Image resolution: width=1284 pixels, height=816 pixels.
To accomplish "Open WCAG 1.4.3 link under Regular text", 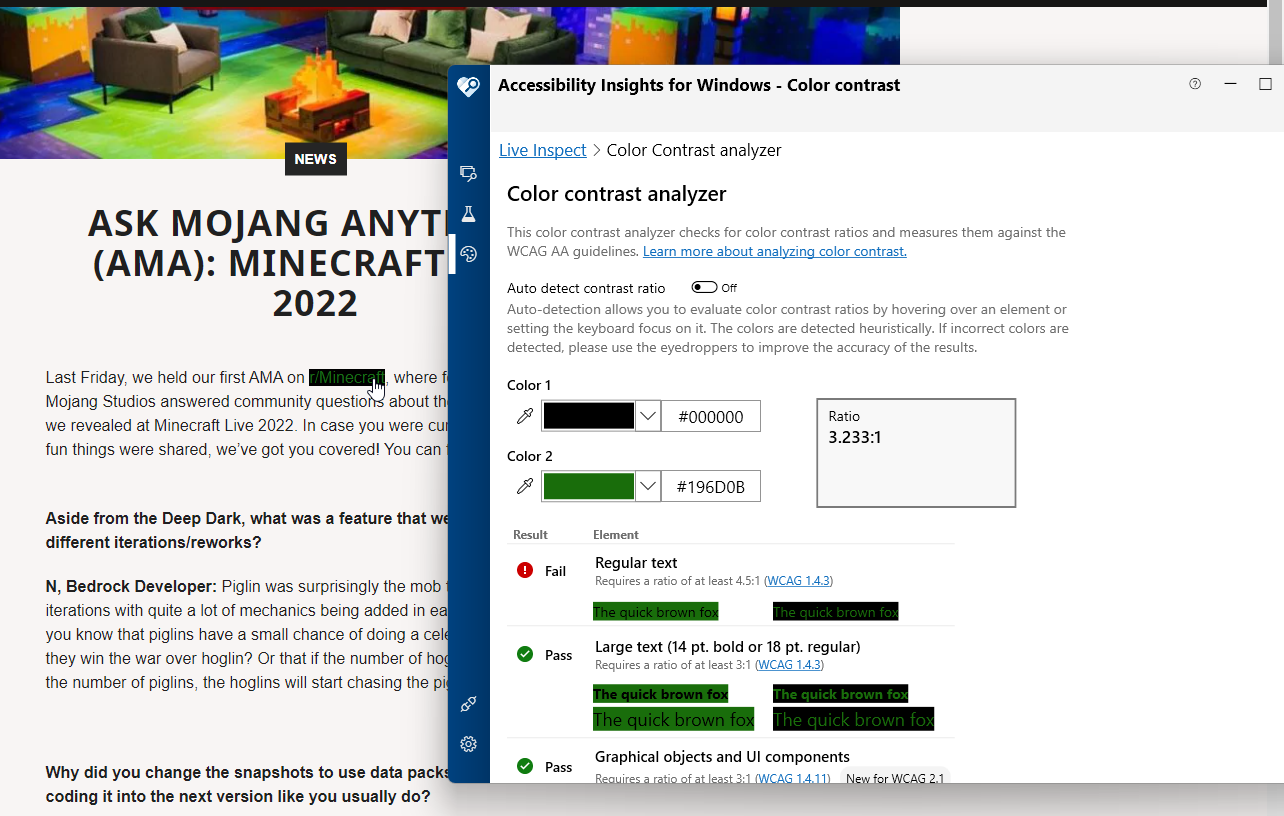I will tap(799, 581).
